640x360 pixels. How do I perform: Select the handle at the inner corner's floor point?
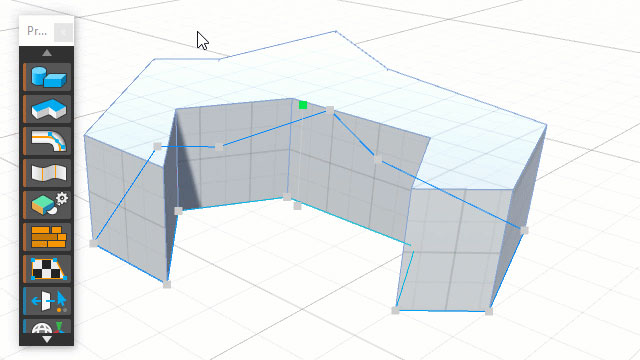287,197
